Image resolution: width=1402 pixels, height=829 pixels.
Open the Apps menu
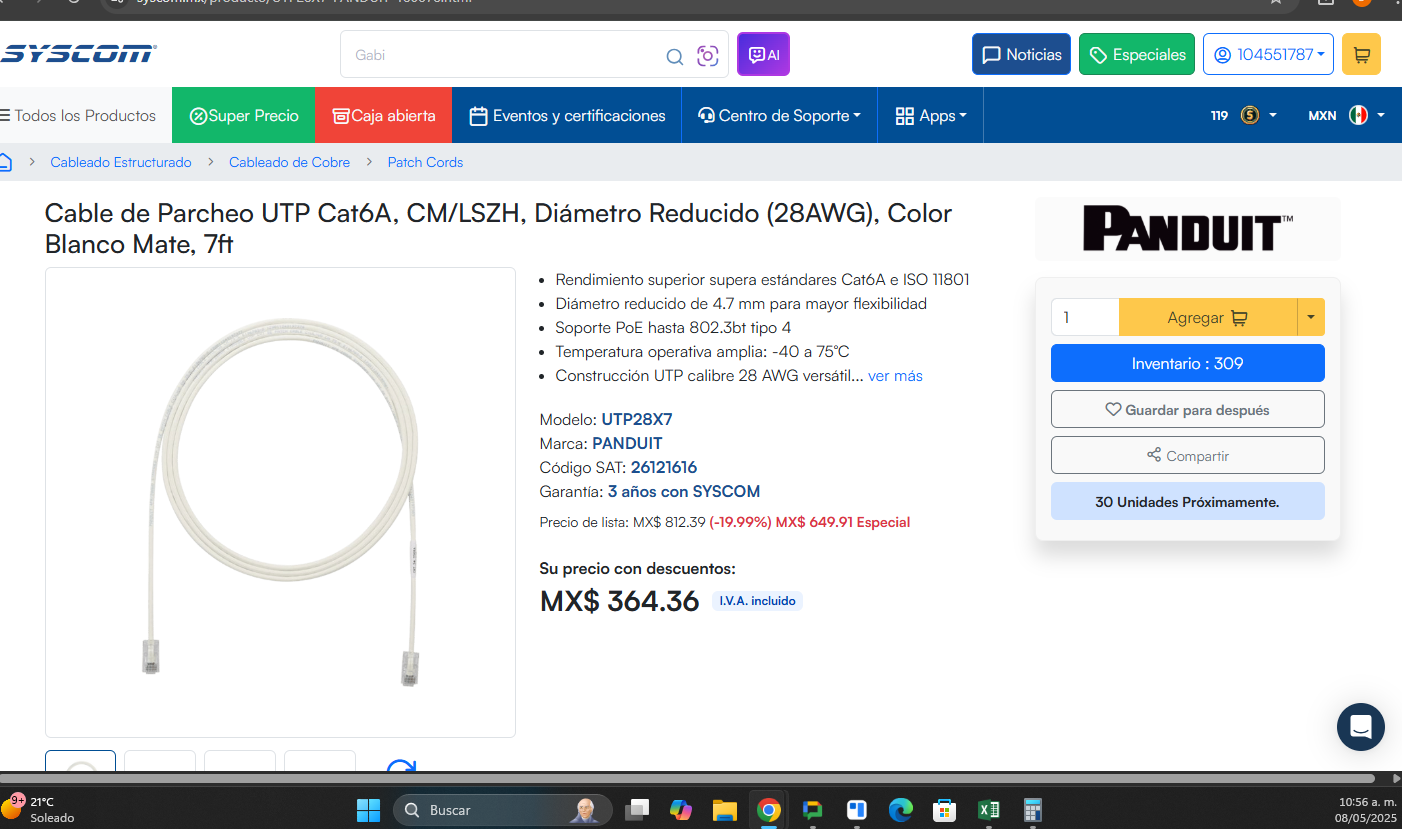[931, 116]
